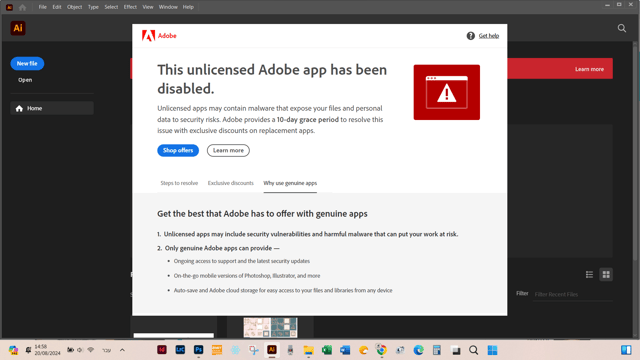The image size is (640, 360).
Task: Switch recent files to list view
Action: pyautogui.click(x=589, y=275)
